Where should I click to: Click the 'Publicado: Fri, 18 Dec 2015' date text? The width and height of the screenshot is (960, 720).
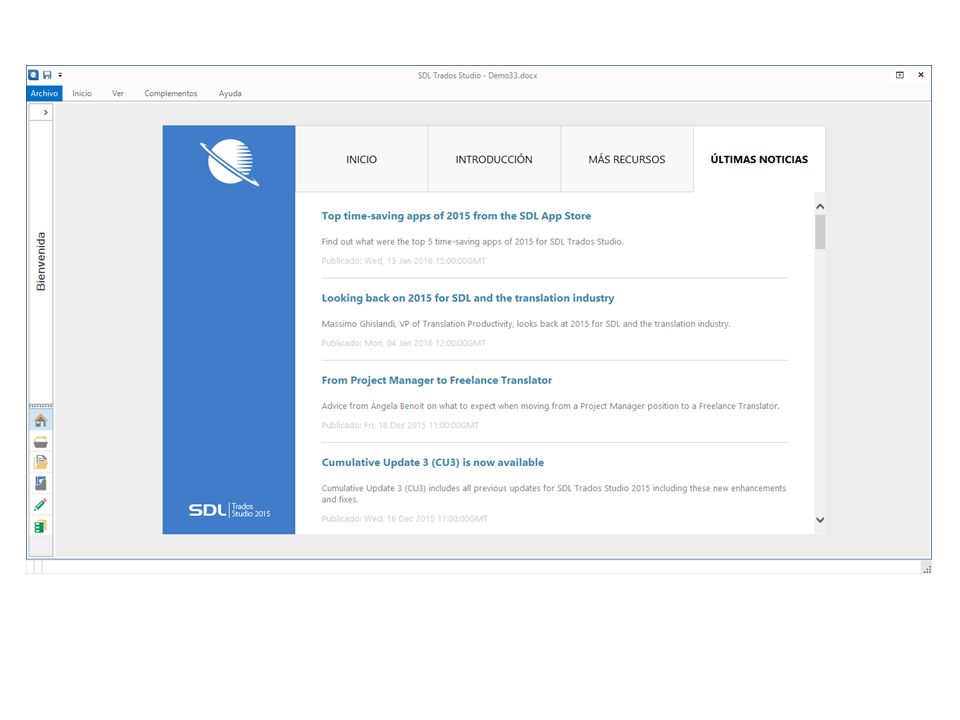coord(400,425)
